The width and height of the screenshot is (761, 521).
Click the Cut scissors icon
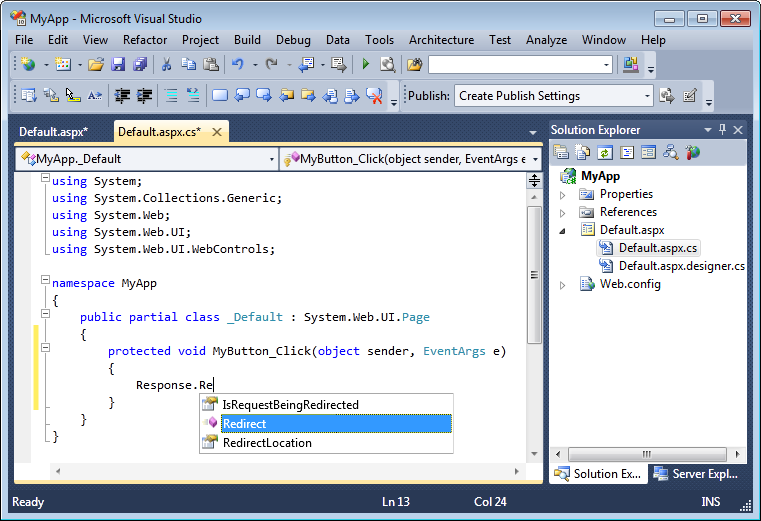pyautogui.click(x=166, y=64)
